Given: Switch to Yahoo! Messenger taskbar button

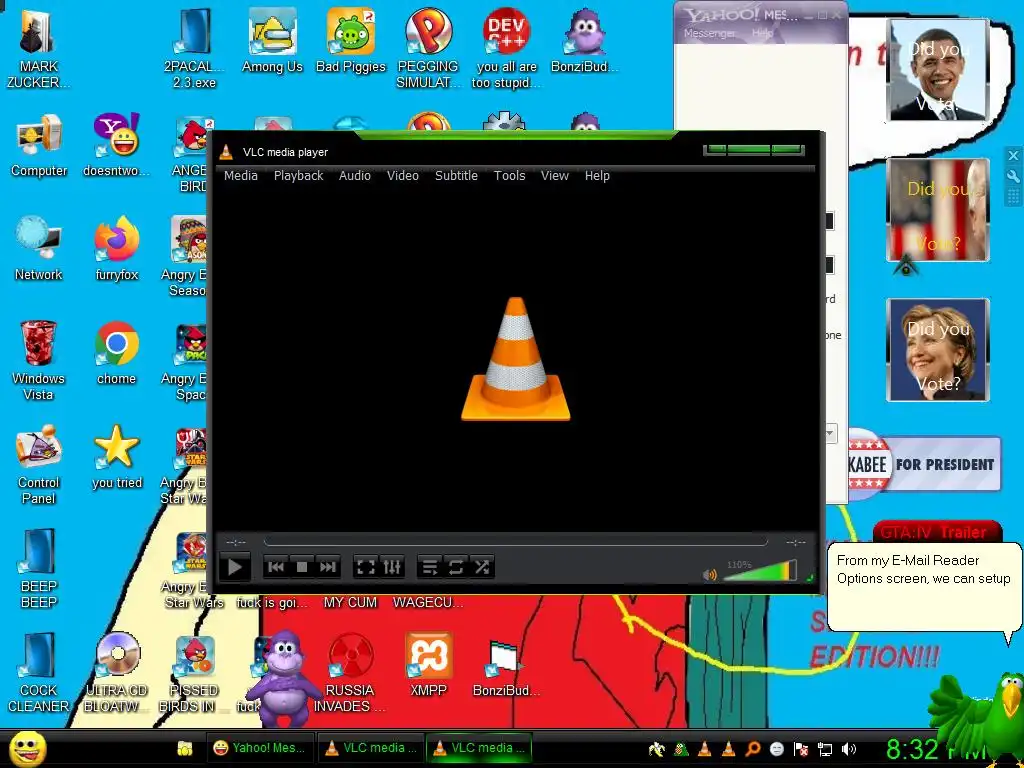Looking at the screenshot, I should (260, 748).
